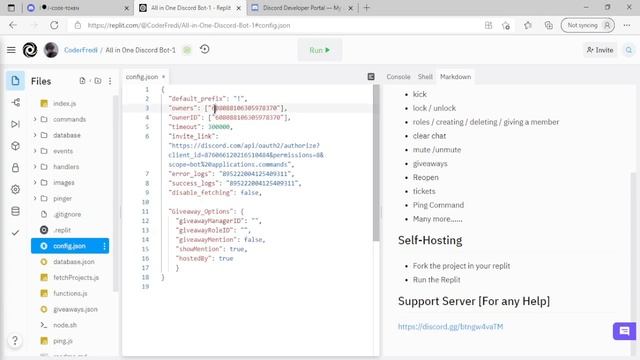Toggle the editor layout panel icon
Image resolution: width=640 pixels, height=360 pixels.
(x=371, y=76)
